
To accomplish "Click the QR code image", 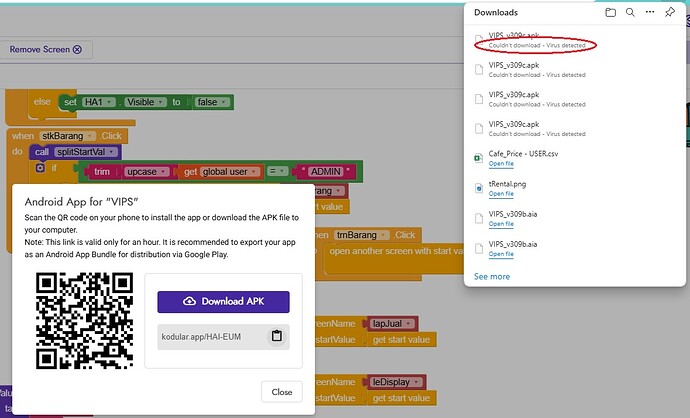I will 84,320.
